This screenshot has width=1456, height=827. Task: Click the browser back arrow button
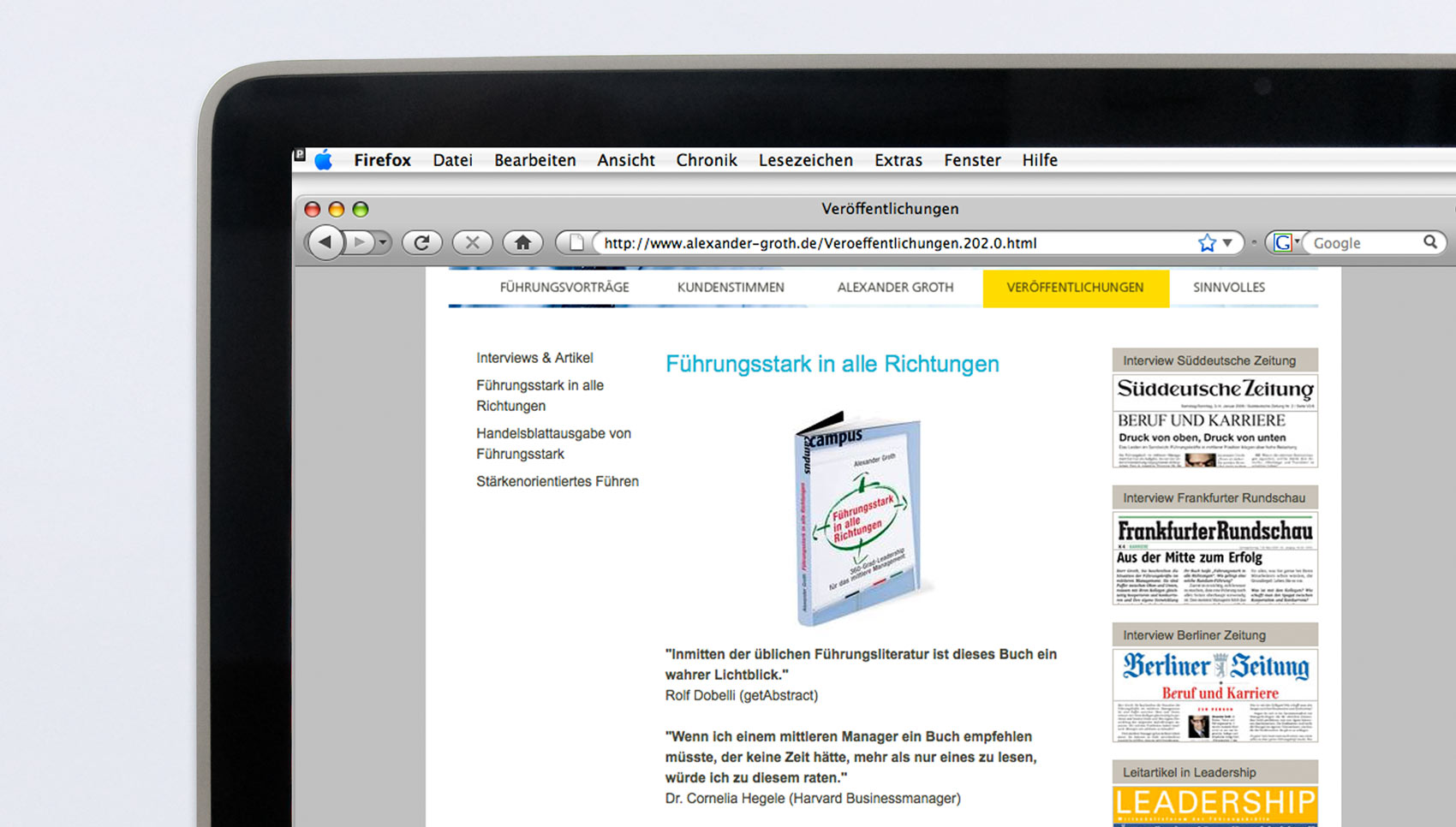(325, 243)
